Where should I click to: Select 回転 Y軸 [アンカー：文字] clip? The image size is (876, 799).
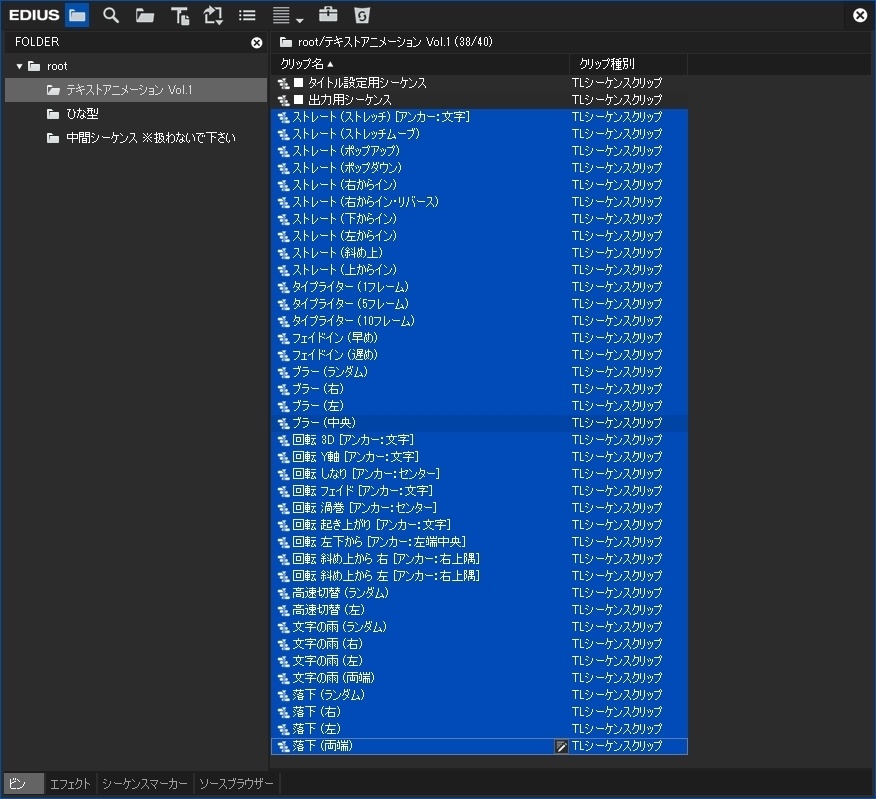pyautogui.click(x=479, y=457)
